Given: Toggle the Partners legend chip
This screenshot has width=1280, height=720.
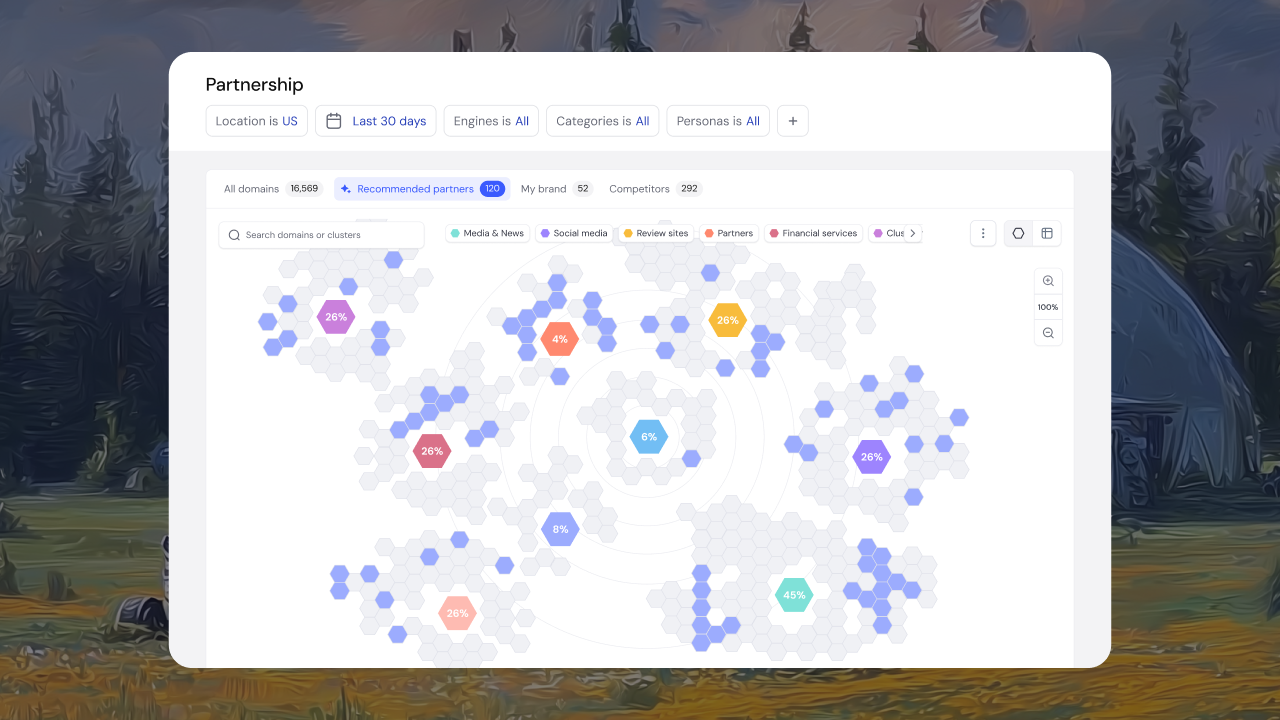Looking at the screenshot, I should 729,233.
